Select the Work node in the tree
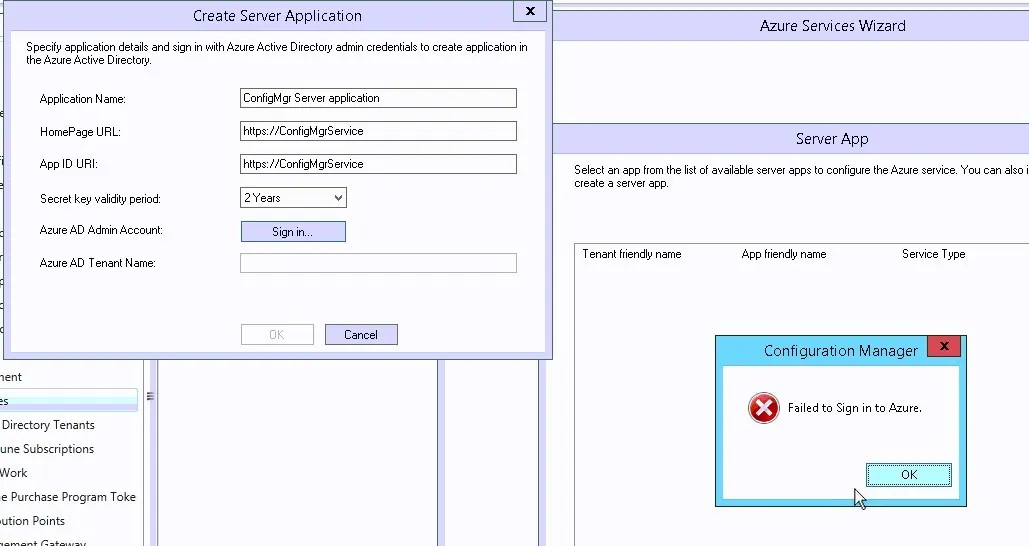1029x546 pixels. click(x=14, y=472)
